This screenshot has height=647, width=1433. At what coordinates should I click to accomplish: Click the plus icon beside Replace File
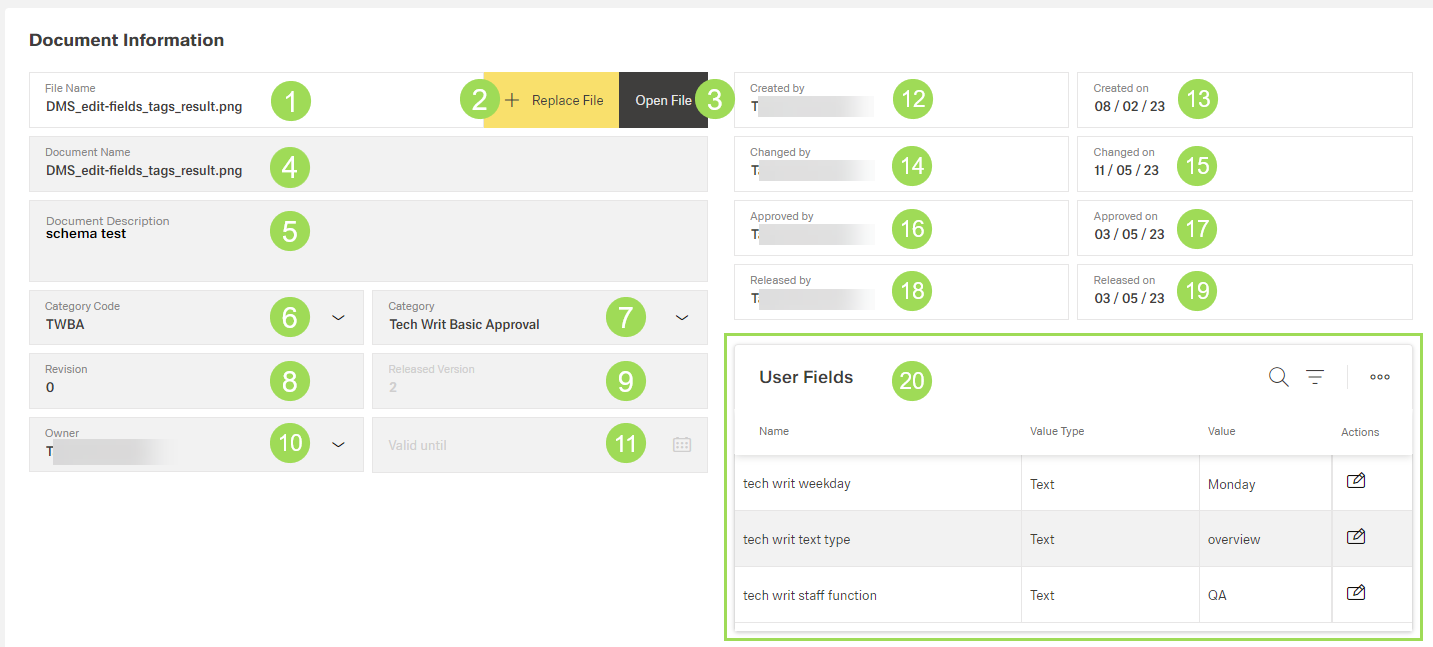[512, 100]
